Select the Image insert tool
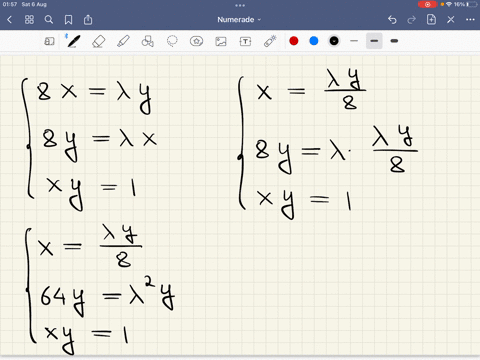 [x=221, y=41]
